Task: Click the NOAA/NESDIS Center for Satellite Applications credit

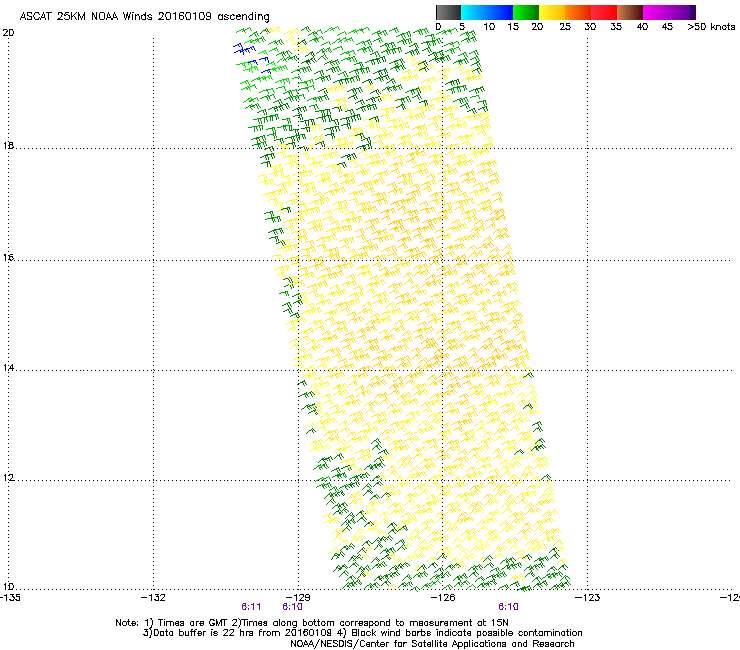Action: click(x=432, y=644)
